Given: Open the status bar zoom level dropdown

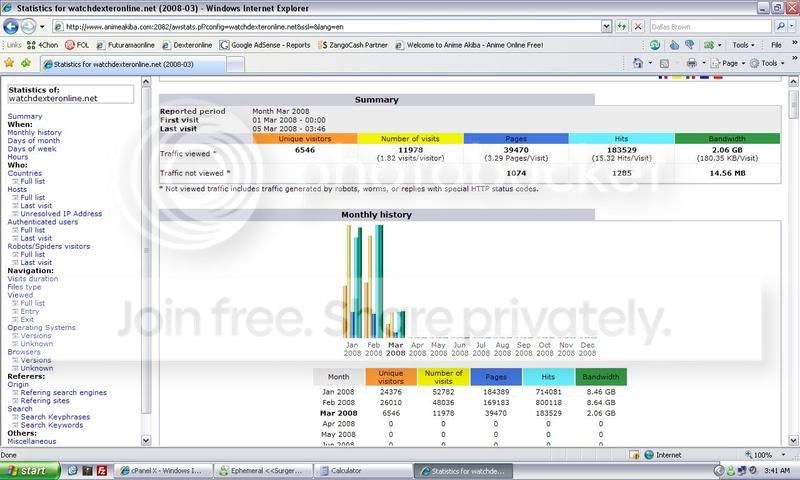Looking at the screenshot, I should coord(783,454).
